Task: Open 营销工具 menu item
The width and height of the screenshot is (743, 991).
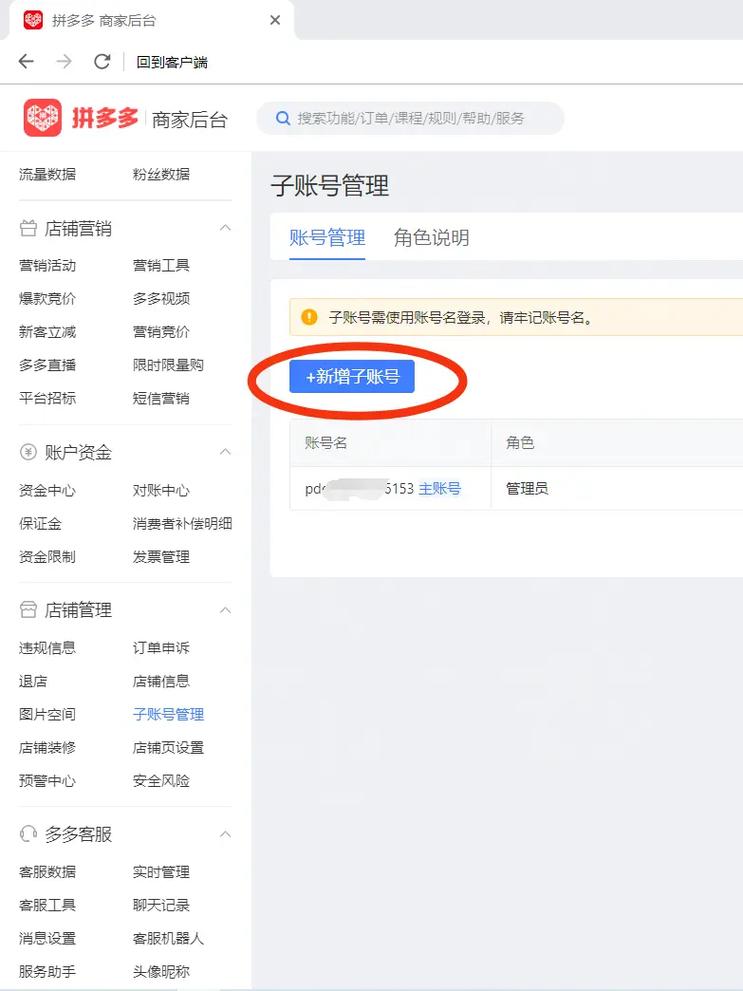Action: coord(161,265)
